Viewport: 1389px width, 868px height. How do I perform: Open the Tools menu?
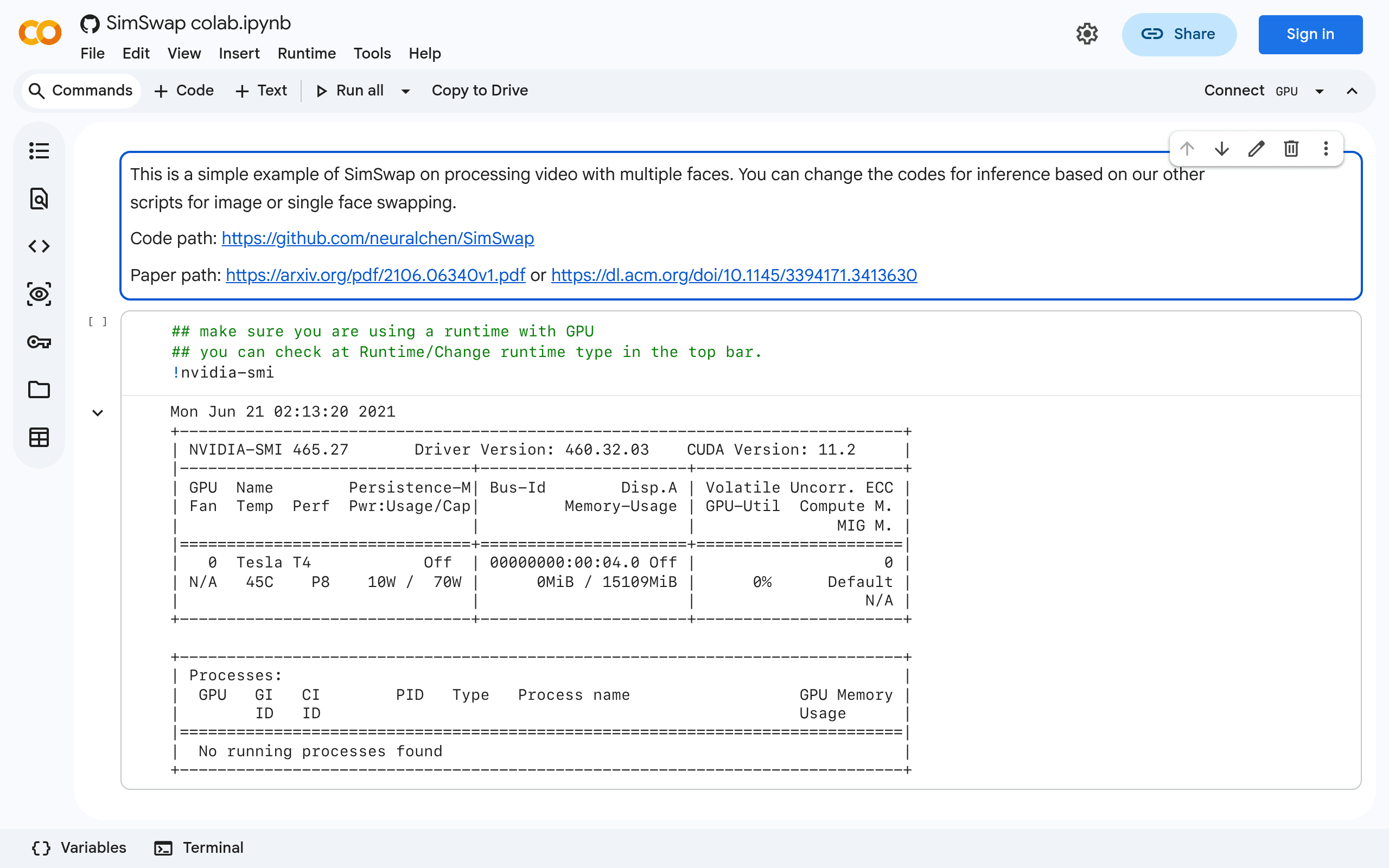coord(372,53)
